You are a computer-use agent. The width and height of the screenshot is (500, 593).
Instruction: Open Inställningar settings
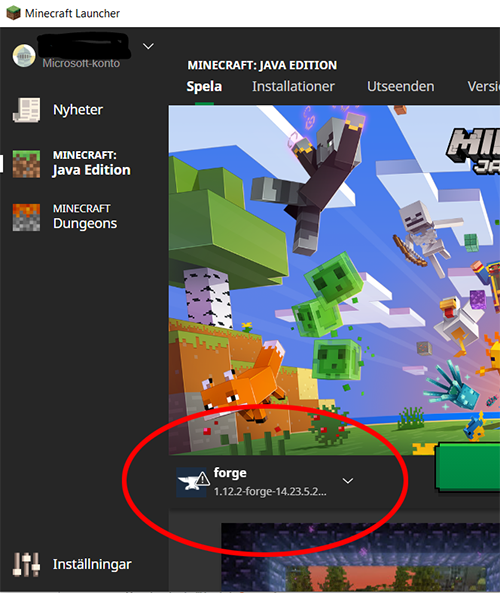pyautogui.click(x=92, y=564)
